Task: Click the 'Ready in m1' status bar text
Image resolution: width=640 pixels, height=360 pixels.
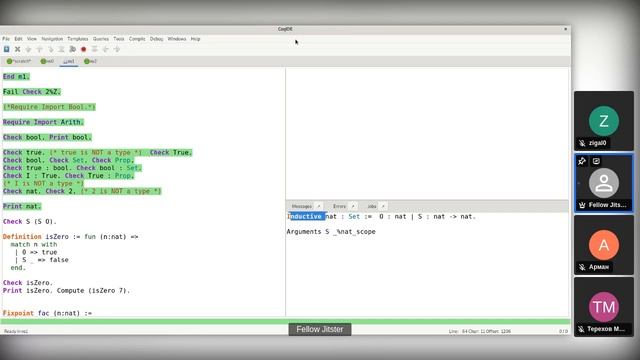Action: pyautogui.click(x=16, y=331)
